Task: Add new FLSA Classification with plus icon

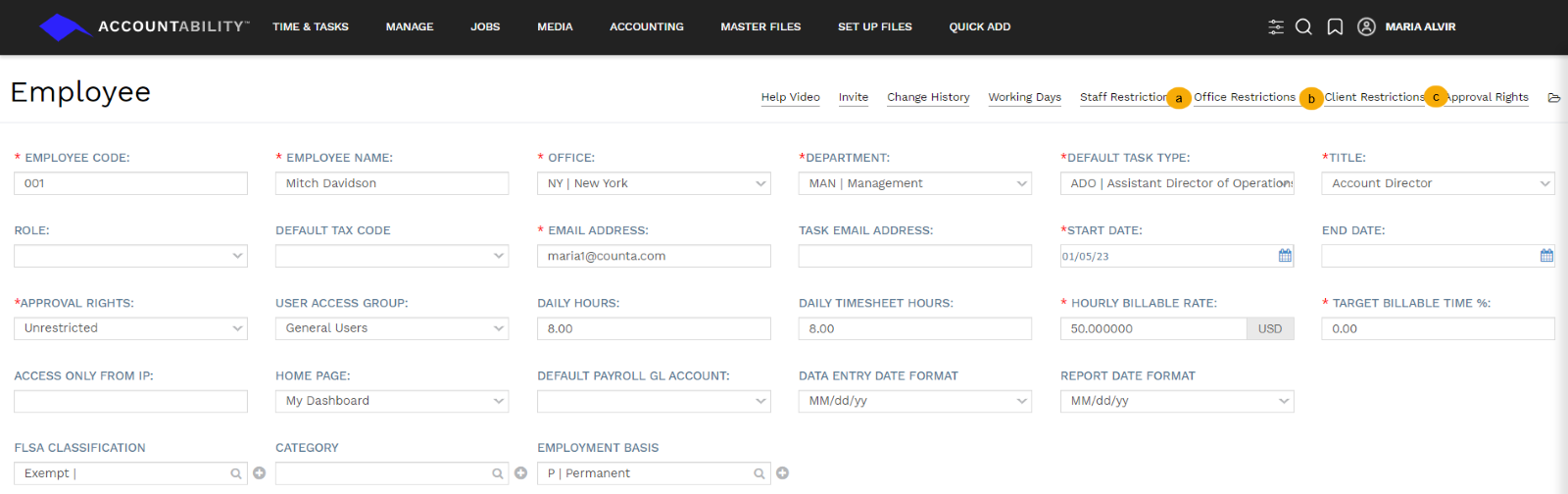Action: click(x=260, y=473)
